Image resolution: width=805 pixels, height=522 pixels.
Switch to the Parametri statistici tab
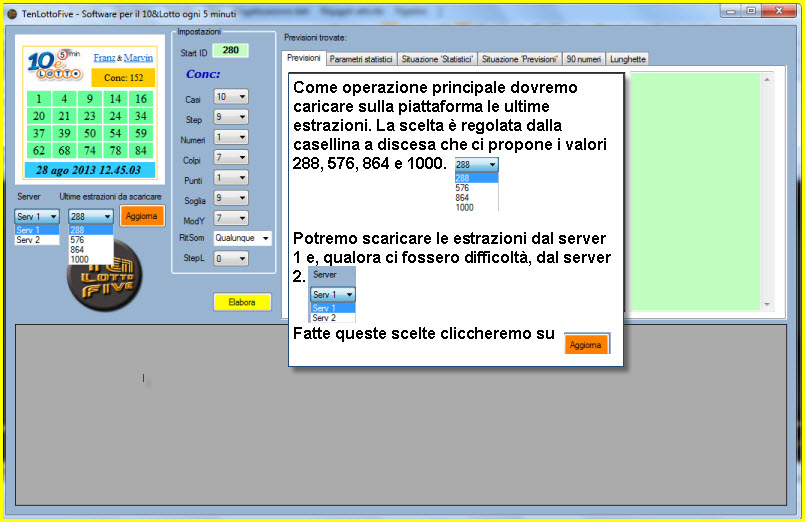point(361,59)
